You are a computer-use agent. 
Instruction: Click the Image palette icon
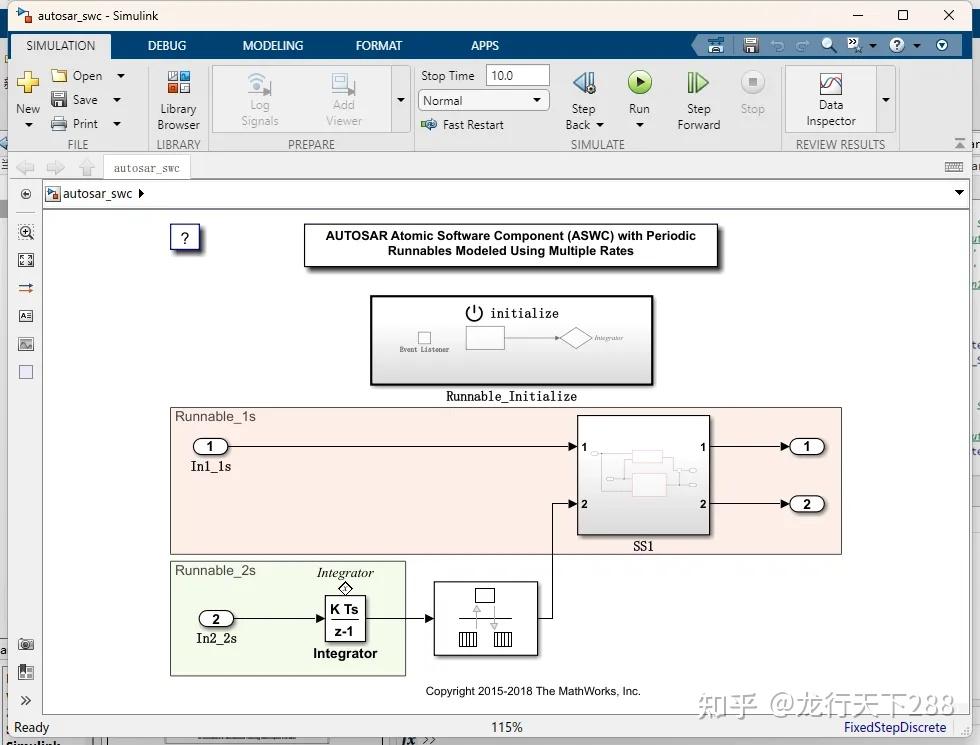pyautogui.click(x=26, y=344)
